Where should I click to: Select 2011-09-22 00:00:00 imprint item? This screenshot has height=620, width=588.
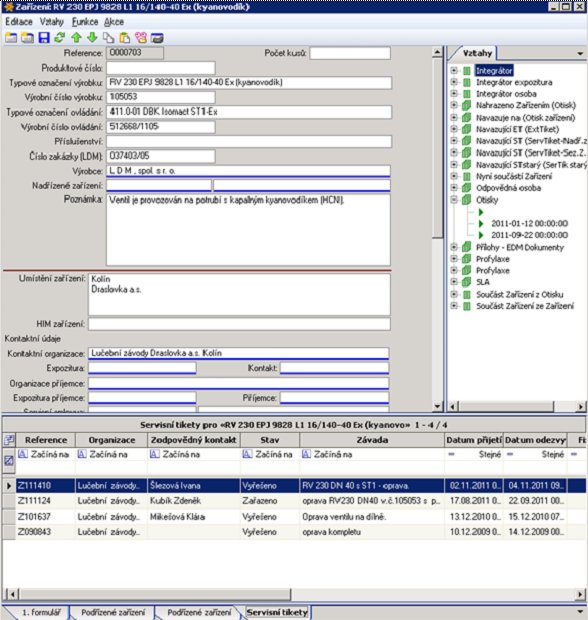[529, 235]
